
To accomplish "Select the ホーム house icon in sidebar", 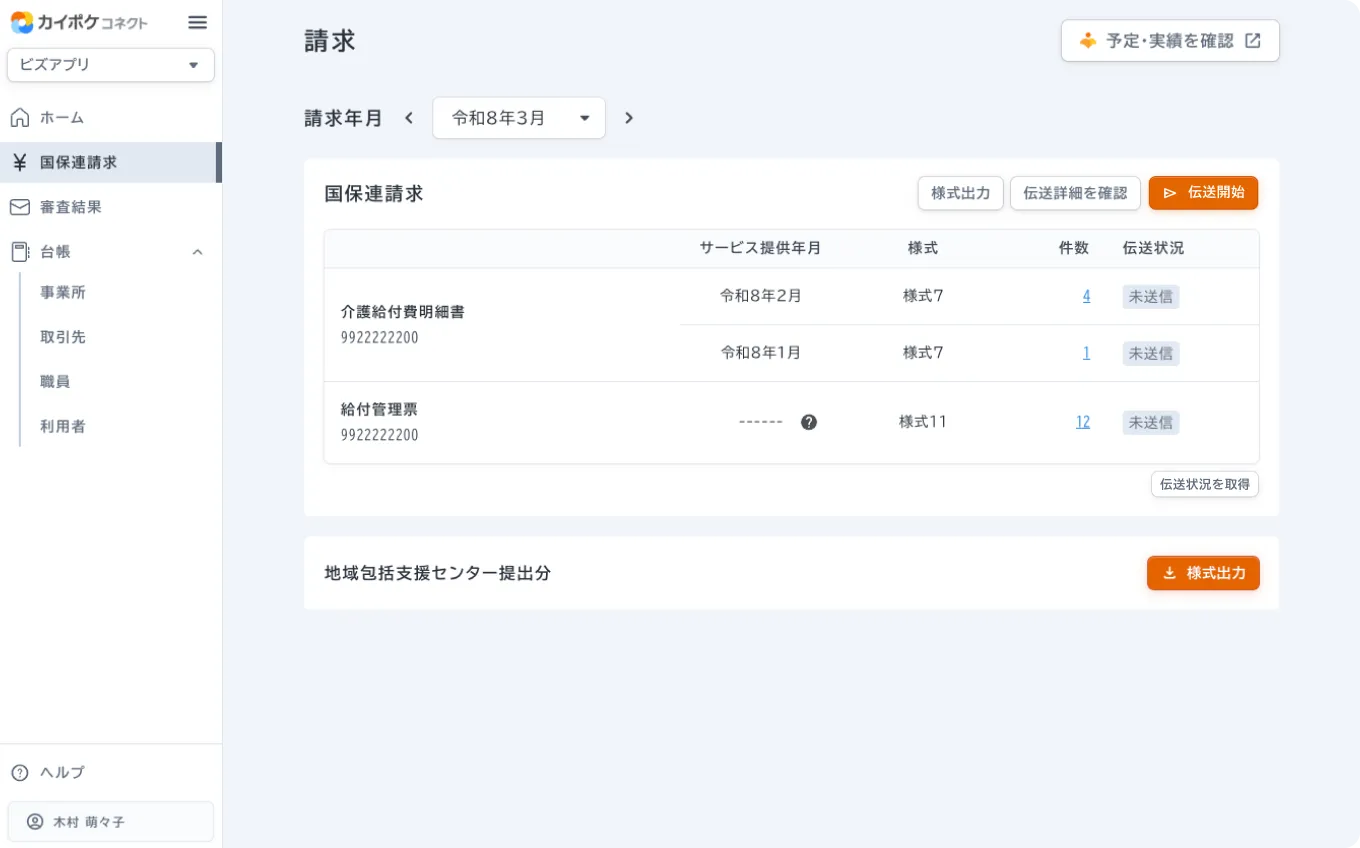I will pyautogui.click(x=20, y=117).
